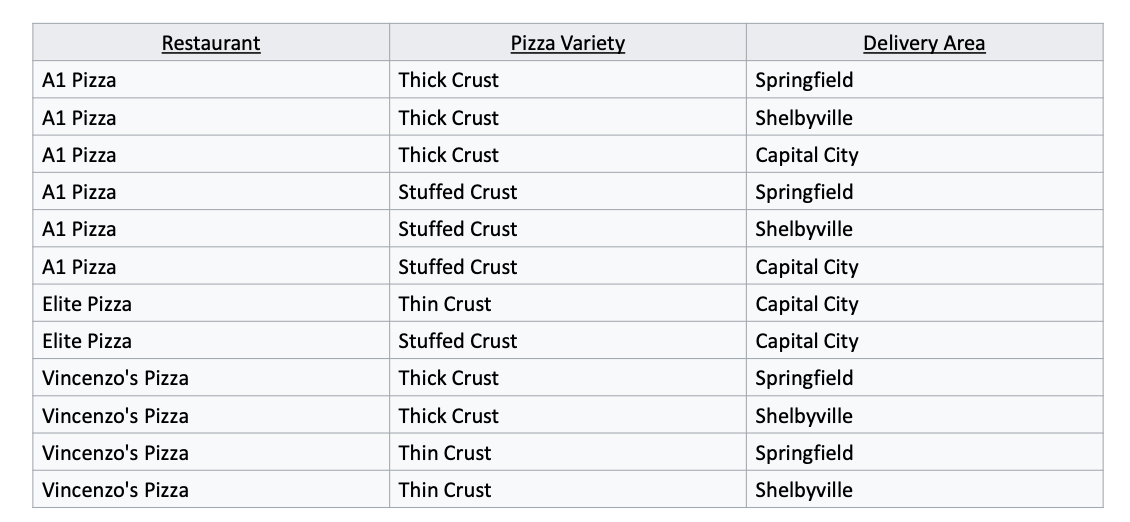Click the Pizza Variety column header
1130x522 pixels.
[568, 43]
